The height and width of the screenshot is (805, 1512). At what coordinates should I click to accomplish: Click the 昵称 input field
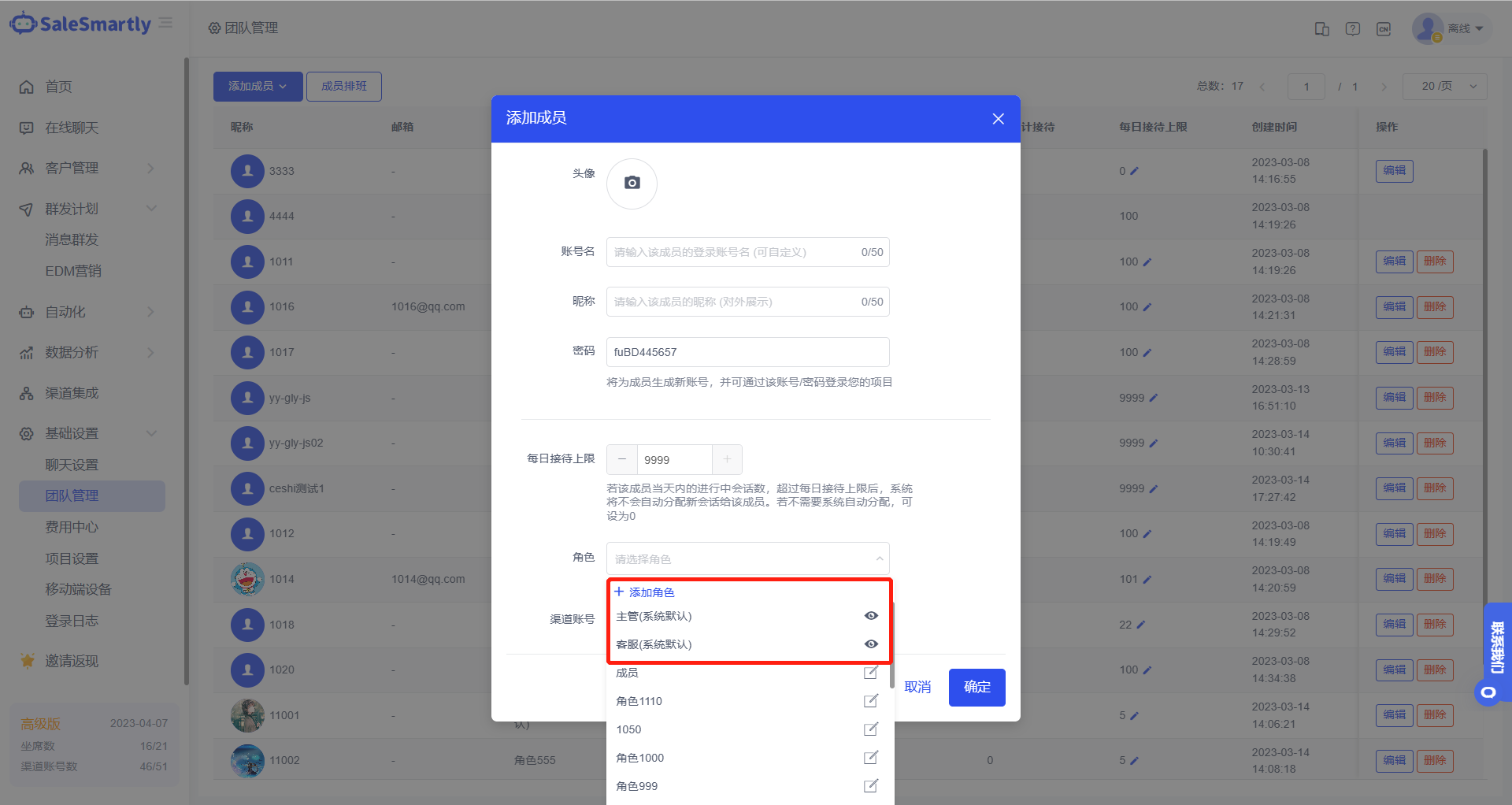[747, 302]
